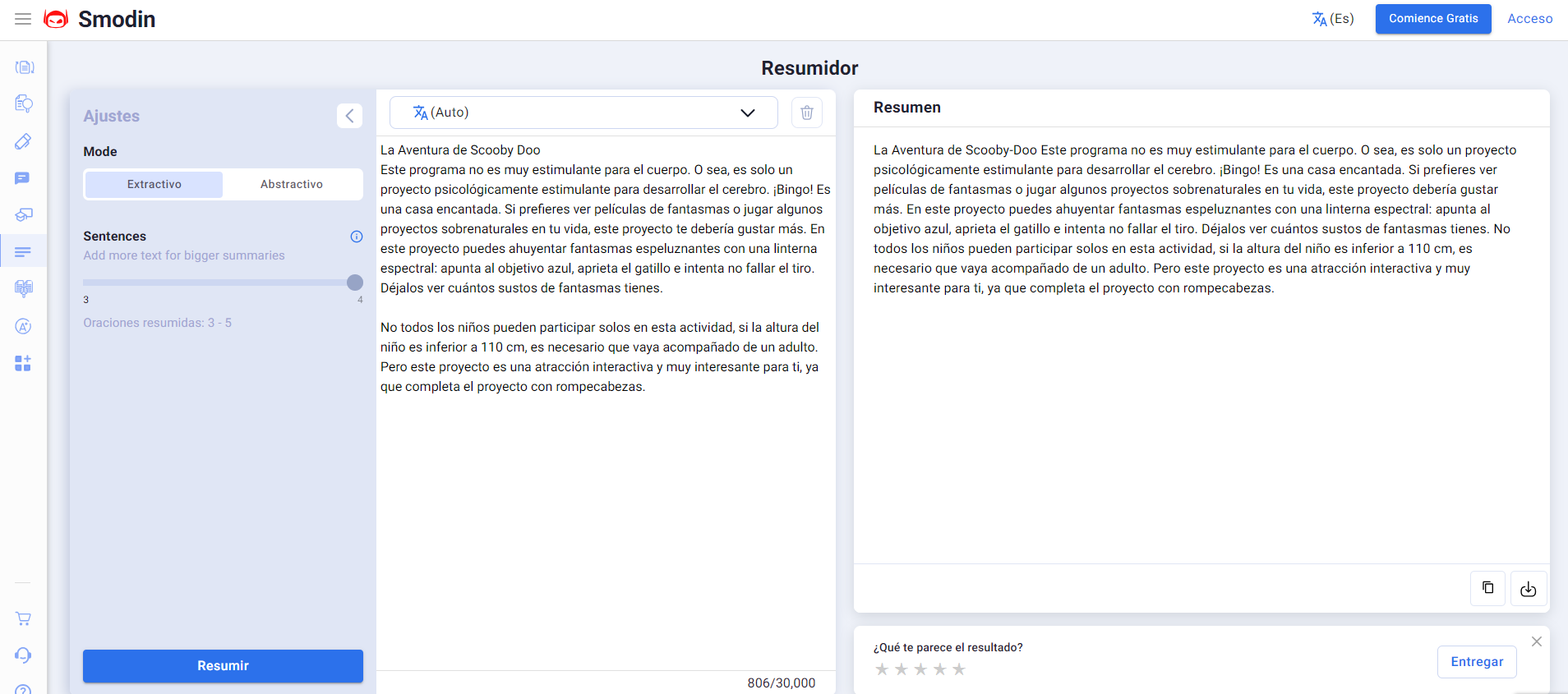Open the more apps grid icon
Screen dimensions: 1568x694
pyautogui.click(x=23, y=363)
